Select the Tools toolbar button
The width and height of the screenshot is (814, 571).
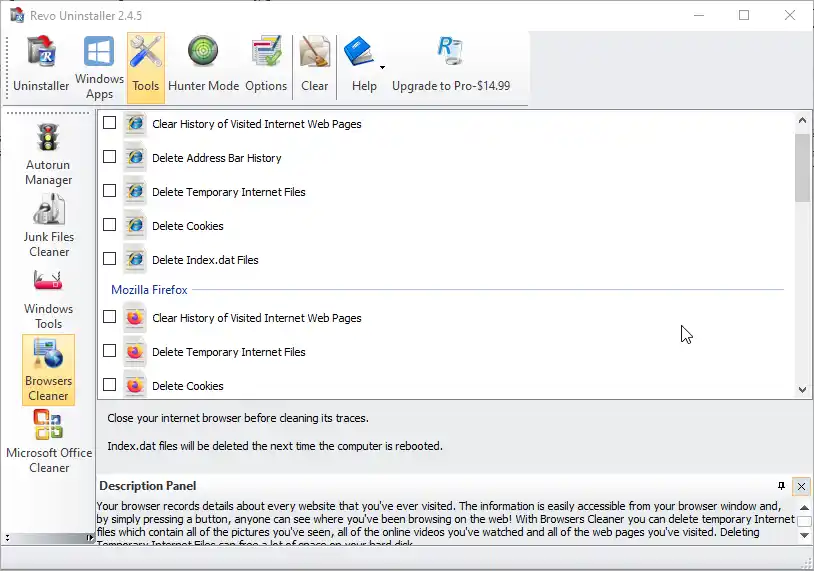(x=146, y=67)
